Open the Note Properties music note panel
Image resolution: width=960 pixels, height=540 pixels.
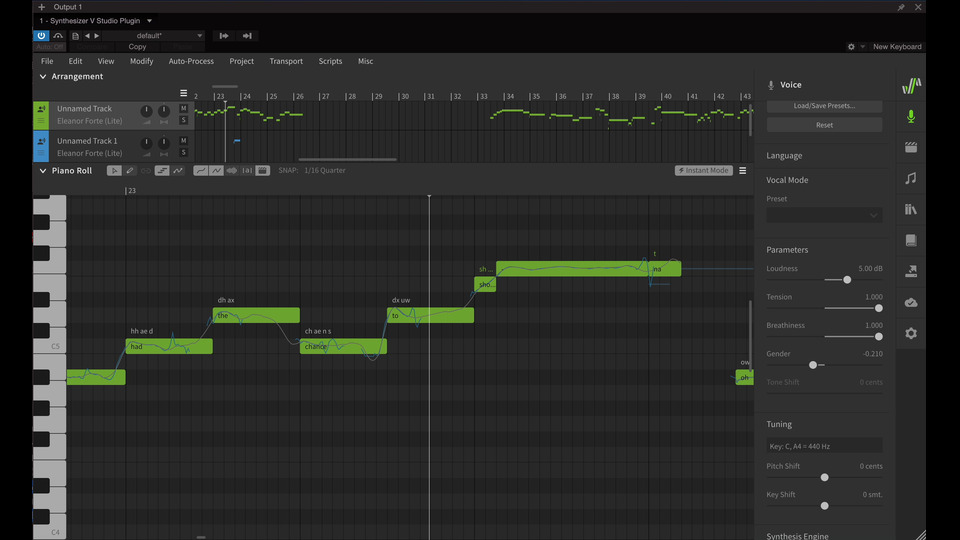[x=911, y=178]
